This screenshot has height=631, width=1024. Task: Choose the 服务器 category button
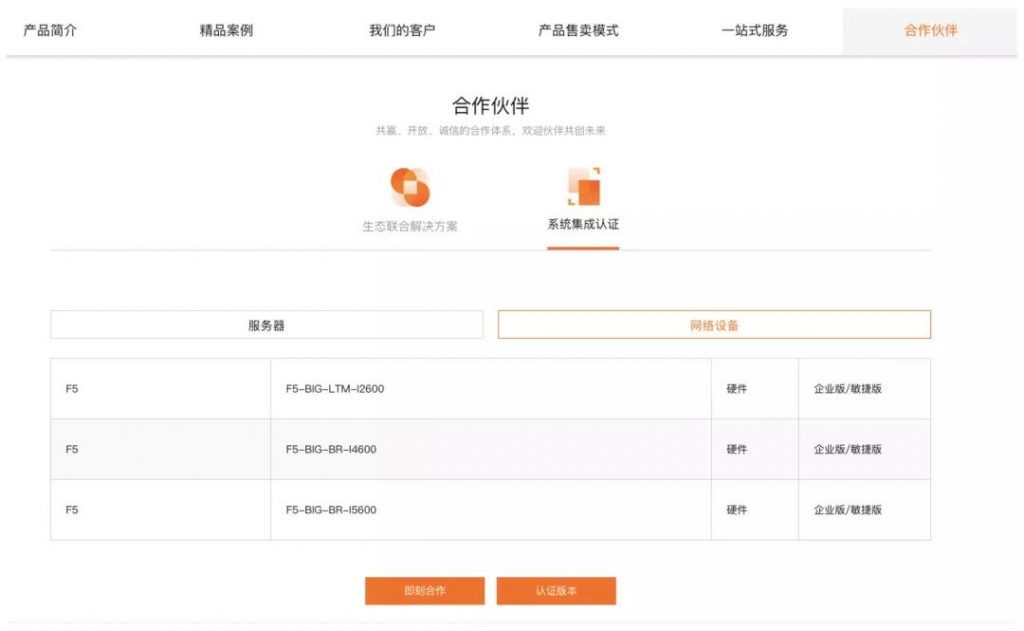(266, 325)
